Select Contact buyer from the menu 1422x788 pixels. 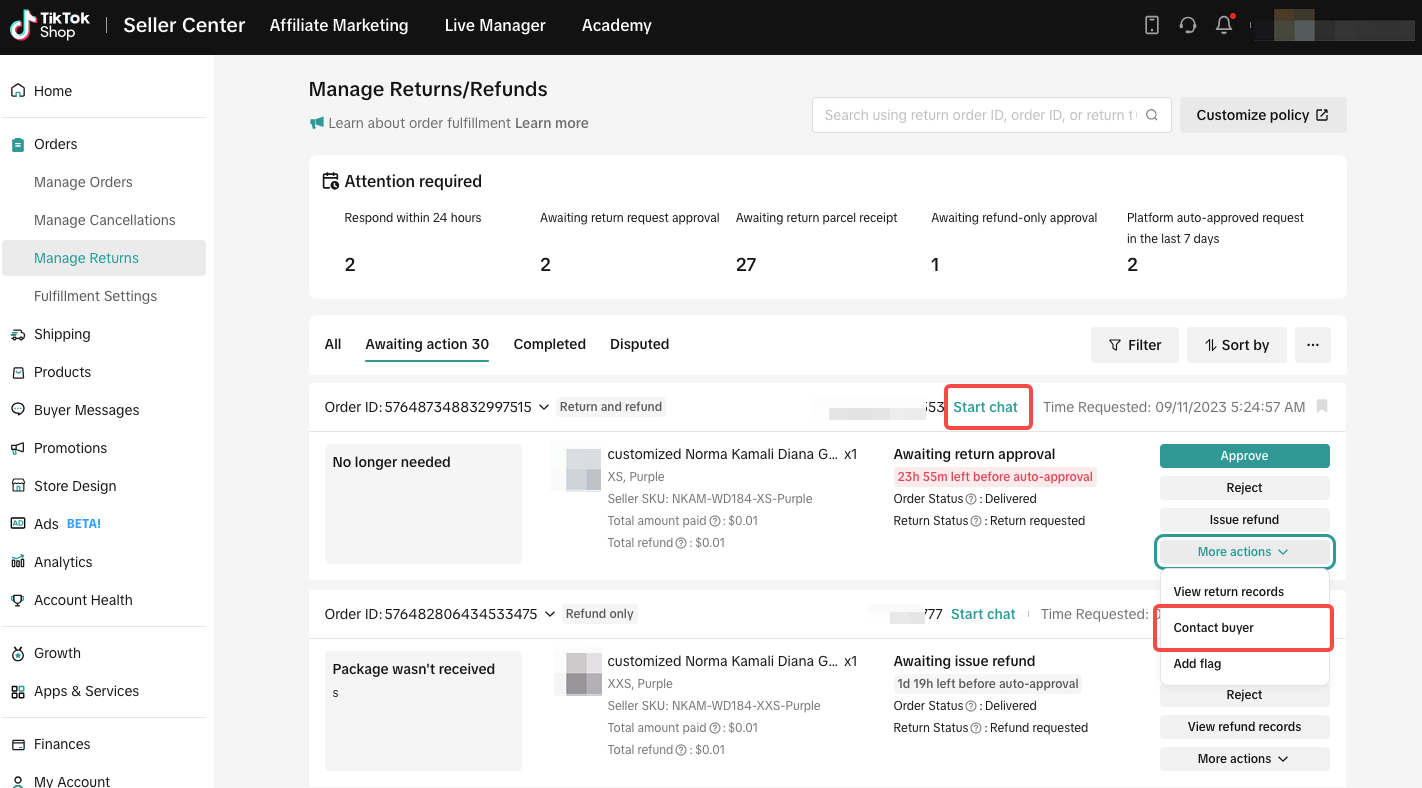click(x=1213, y=628)
